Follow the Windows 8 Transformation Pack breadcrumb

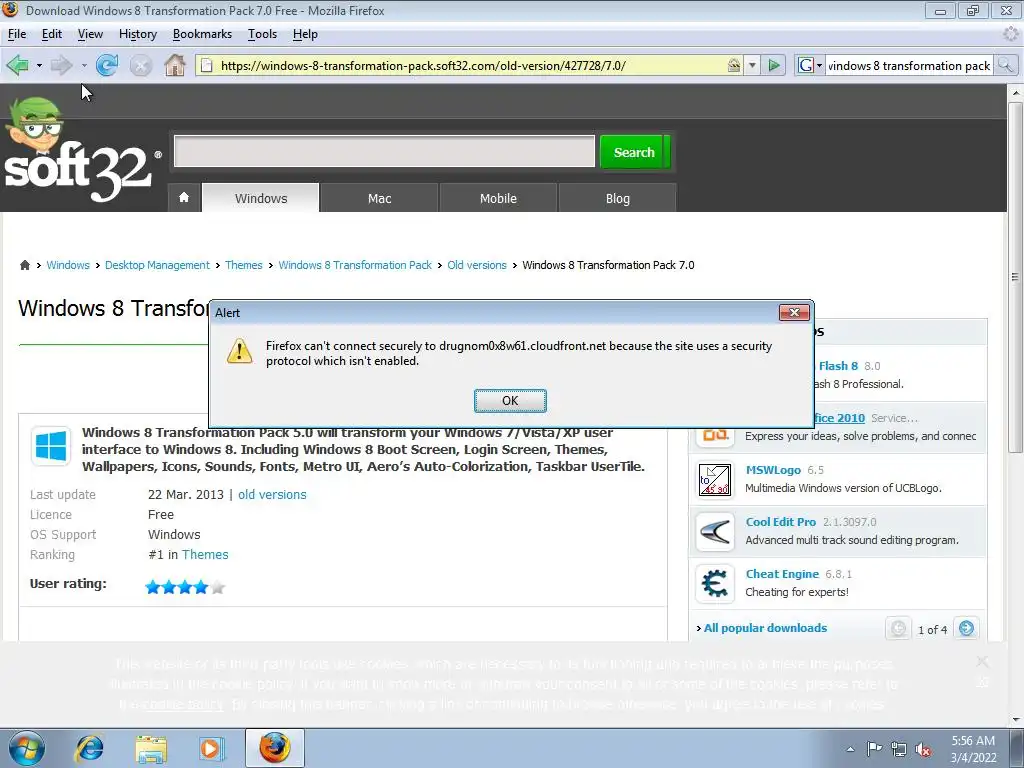[355, 265]
